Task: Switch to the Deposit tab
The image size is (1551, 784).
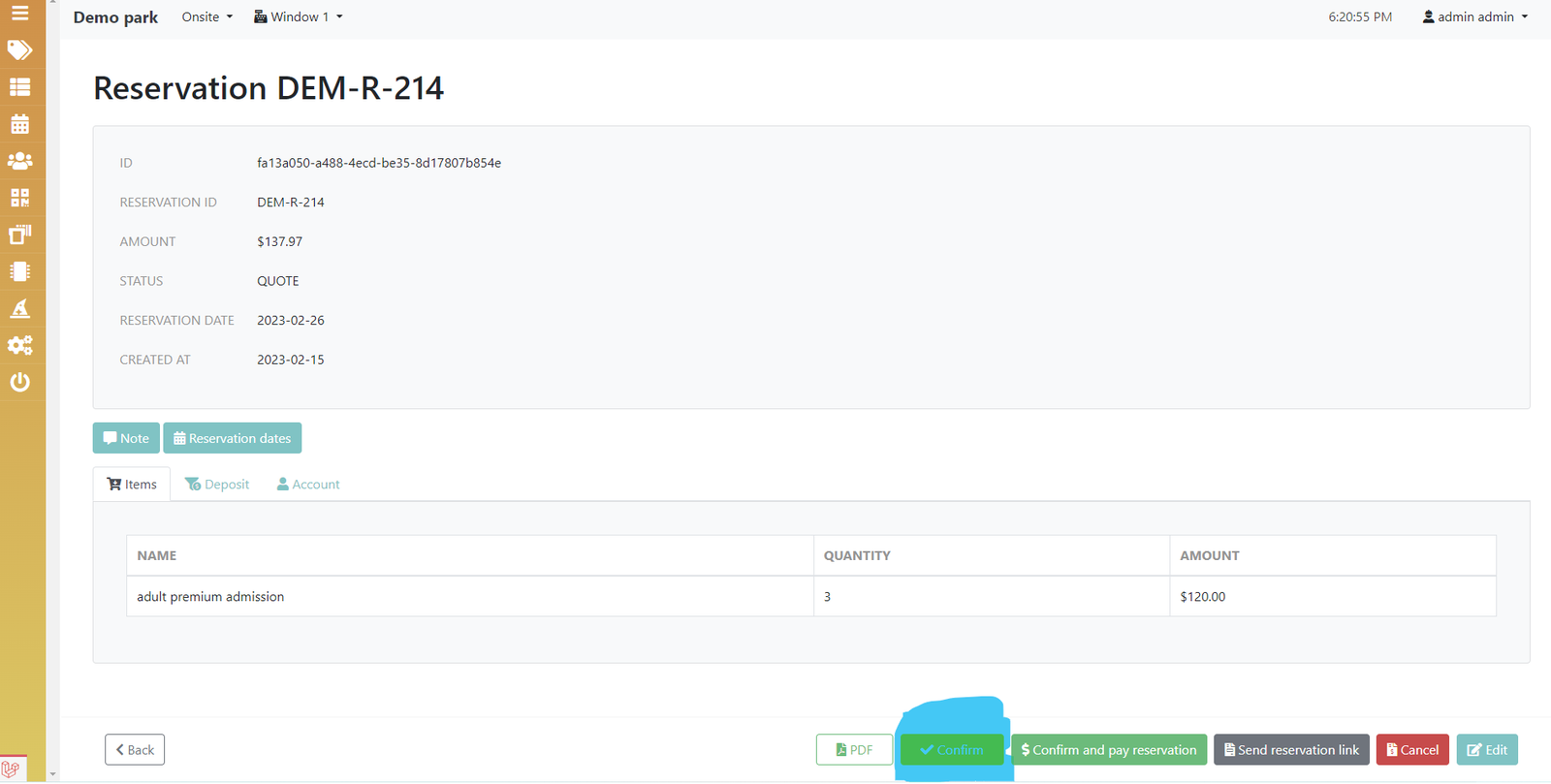Action: pos(217,485)
